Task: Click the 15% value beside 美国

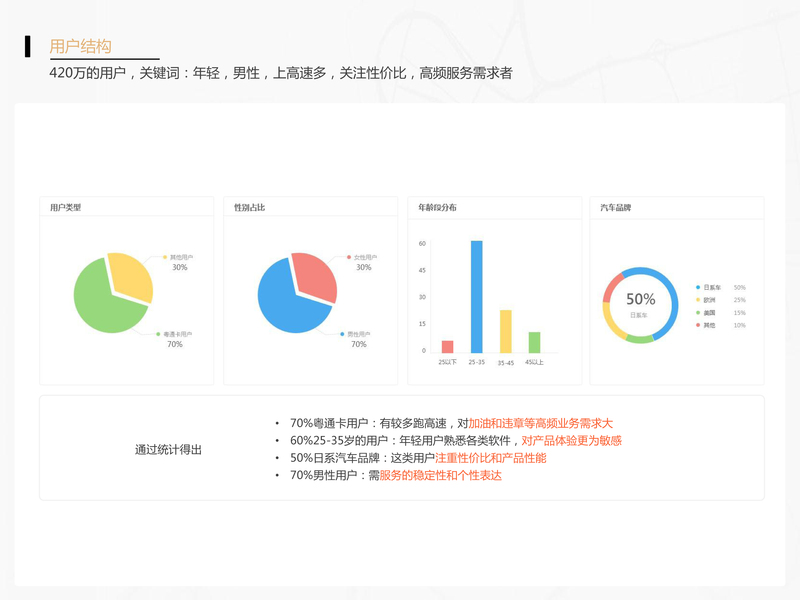Action: coord(740,313)
